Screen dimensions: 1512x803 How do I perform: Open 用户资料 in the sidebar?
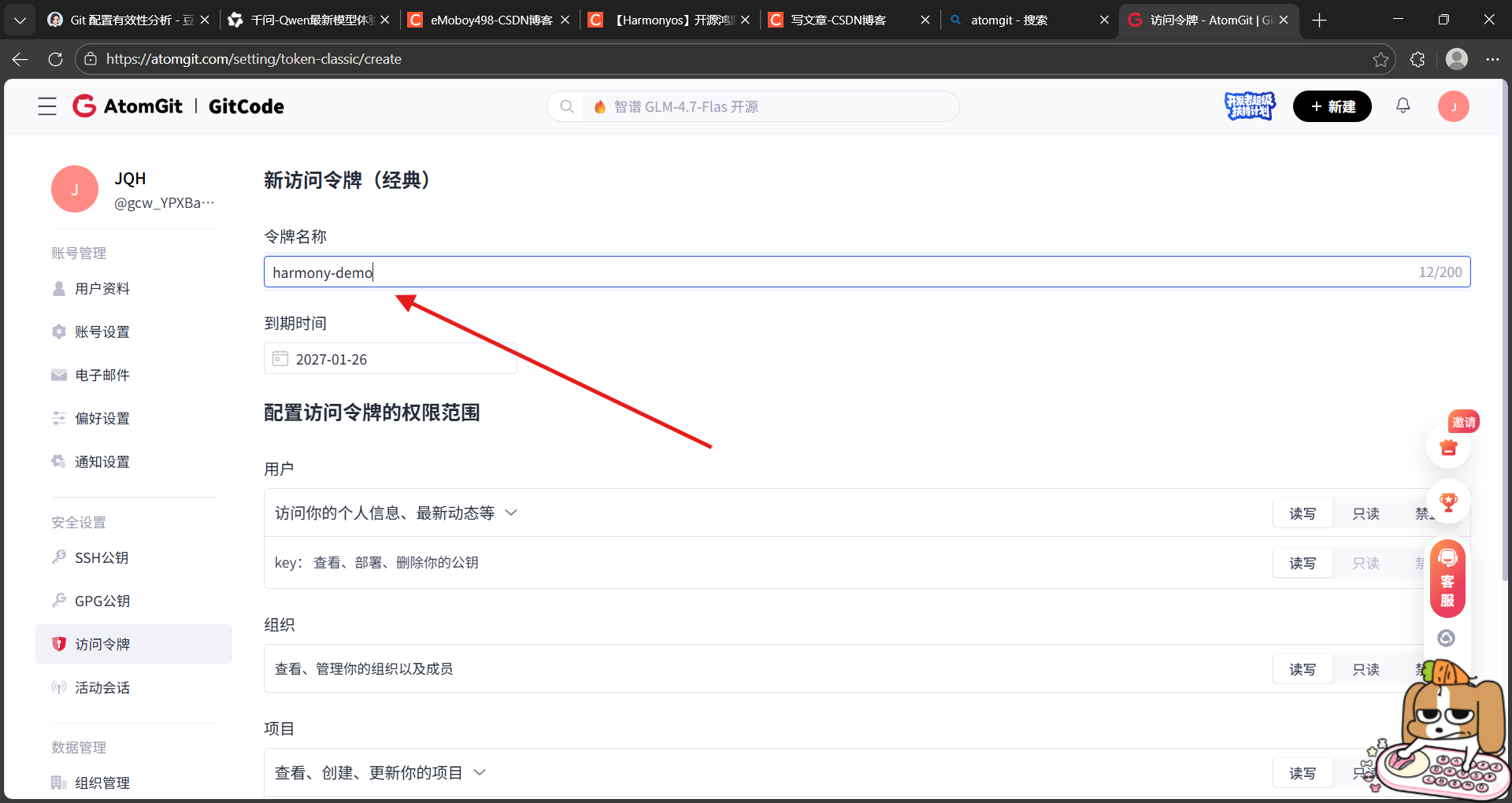101,288
